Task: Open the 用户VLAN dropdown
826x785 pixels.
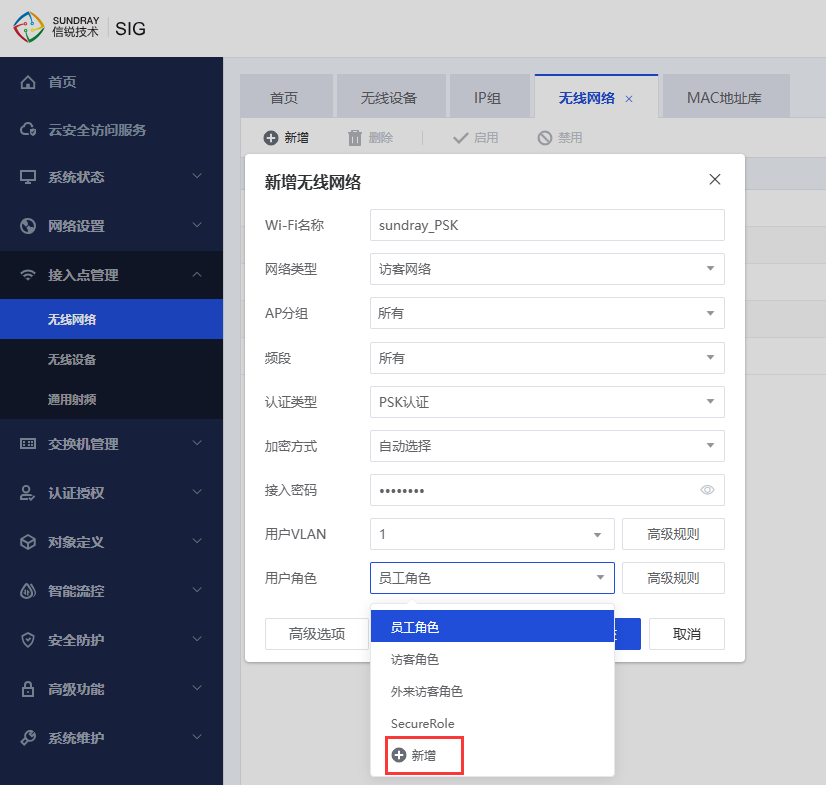Action: (x=492, y=534)
